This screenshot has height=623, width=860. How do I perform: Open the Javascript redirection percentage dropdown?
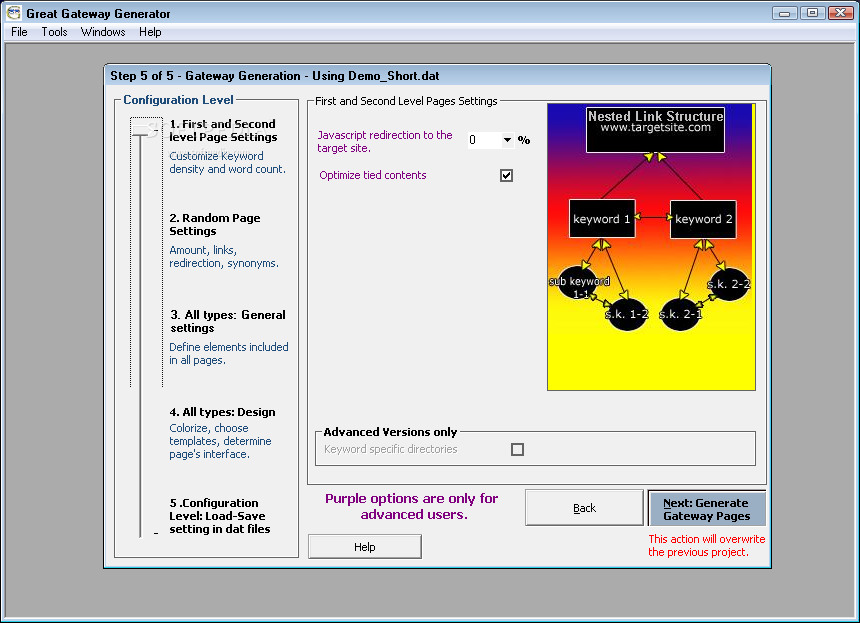click(x=507, y=140)
